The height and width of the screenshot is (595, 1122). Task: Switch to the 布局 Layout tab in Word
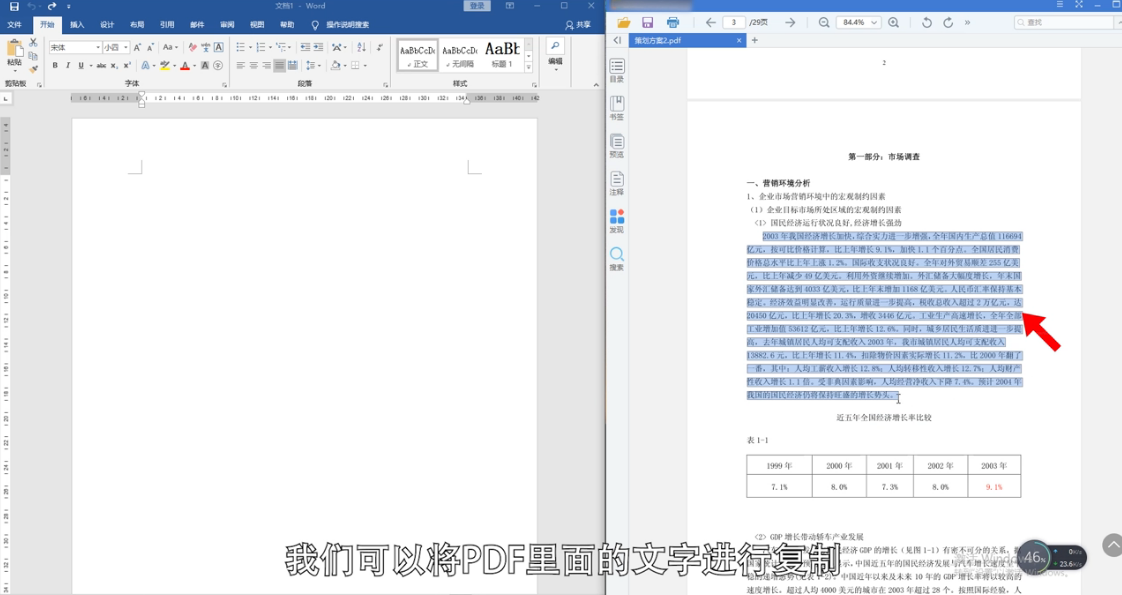point(137,24)
